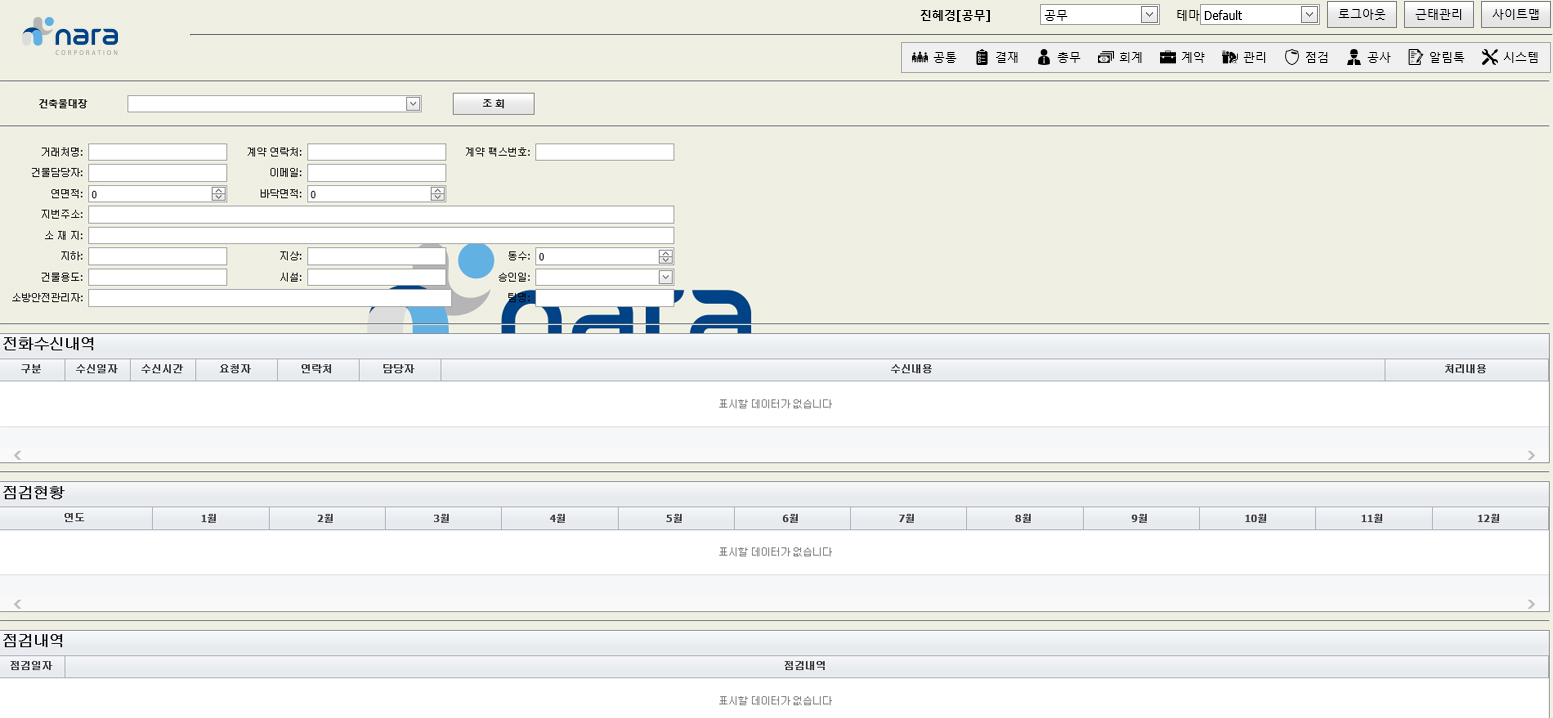Viewport: 1553px width, 718px height.
Task: Open the 총무 person icon menu
Action: pyautogui.click(x=1059, y=58)
